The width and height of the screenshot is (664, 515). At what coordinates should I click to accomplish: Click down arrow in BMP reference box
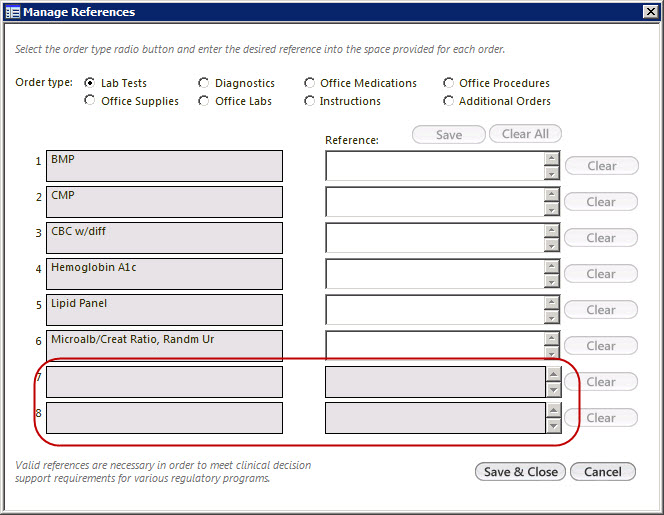pyautogui.click(x=551, y=173)
